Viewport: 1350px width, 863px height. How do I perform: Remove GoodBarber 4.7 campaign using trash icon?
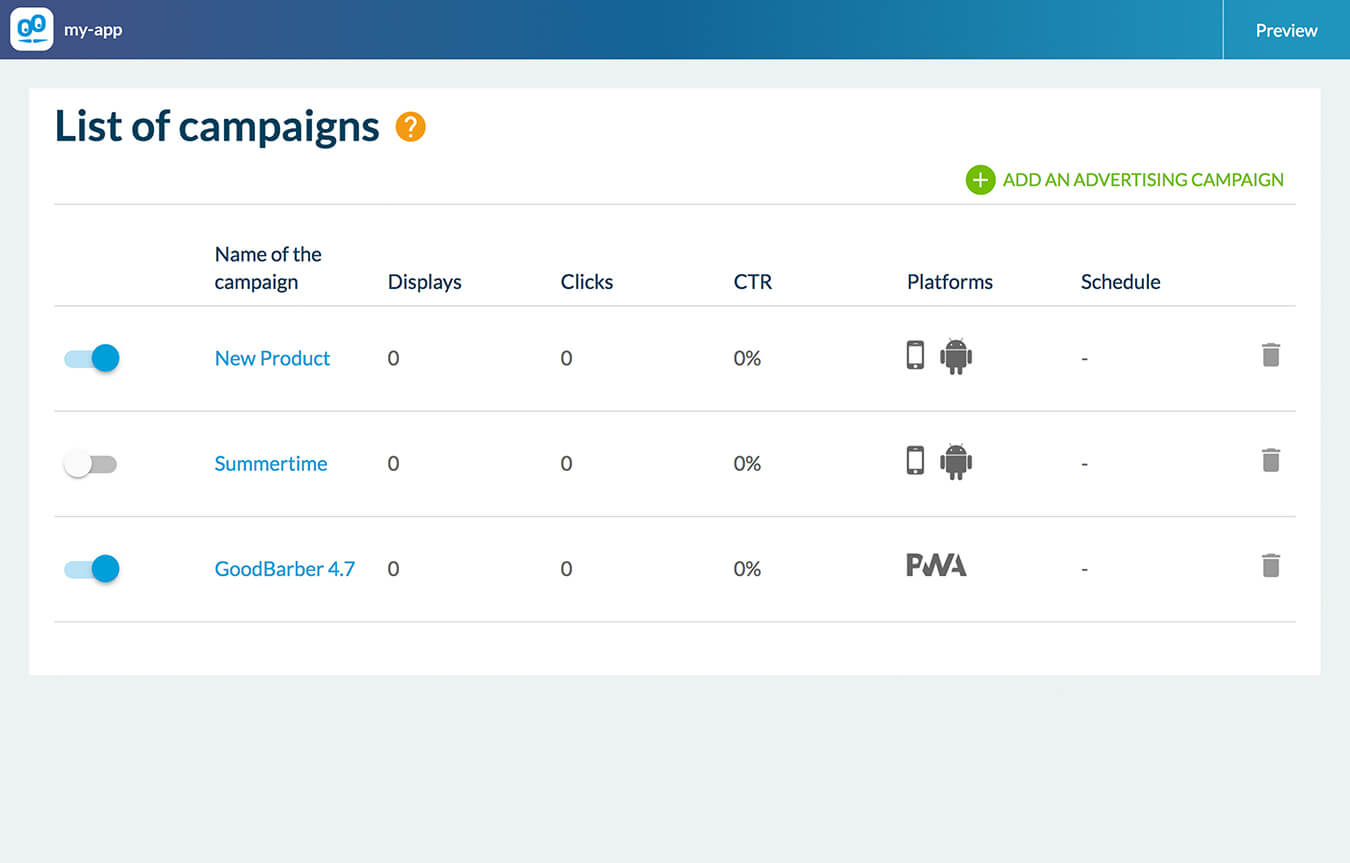coord(1270,566)
